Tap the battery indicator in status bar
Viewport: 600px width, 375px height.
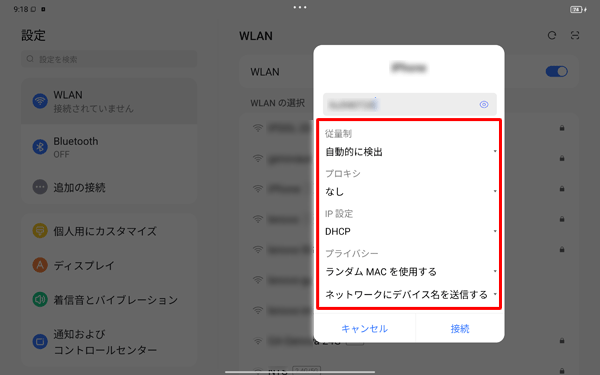tap(578, 10)
